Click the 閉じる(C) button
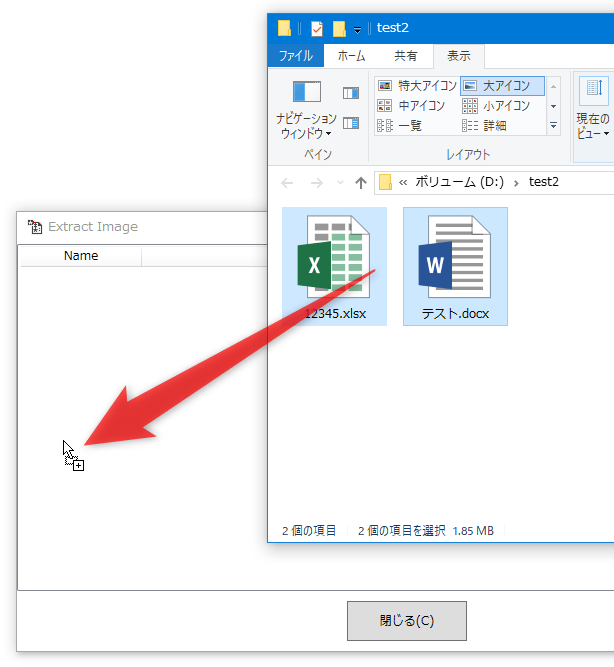 pyautogui.click(x=407, y=621)
